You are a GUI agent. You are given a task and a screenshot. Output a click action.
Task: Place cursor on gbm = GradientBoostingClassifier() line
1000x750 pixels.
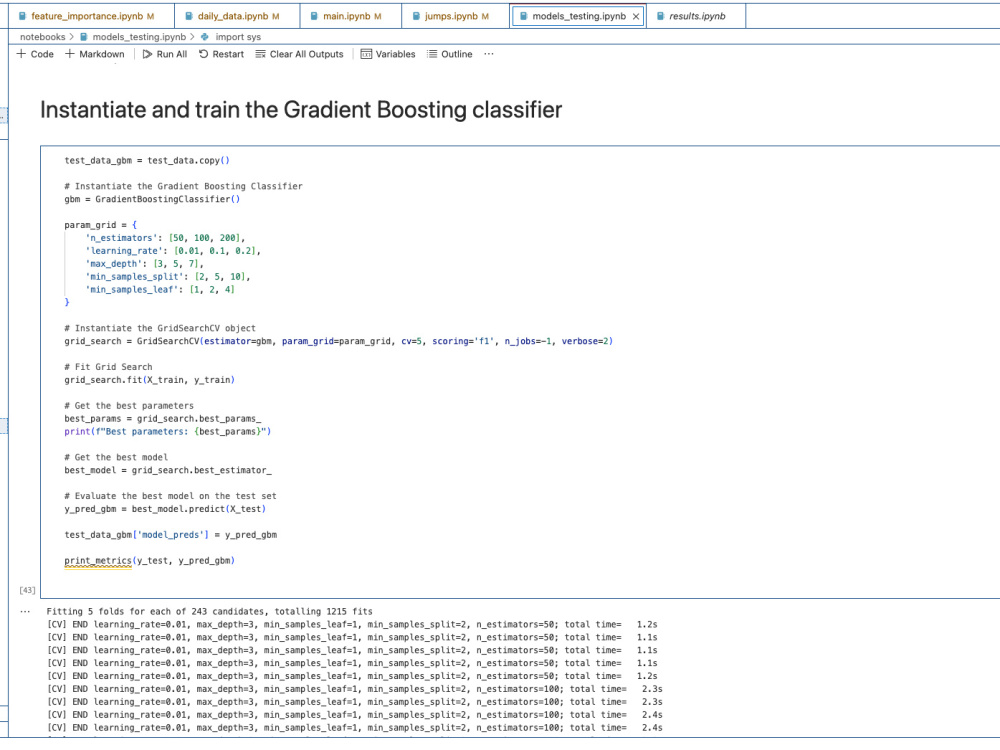[x=152, y=199]
